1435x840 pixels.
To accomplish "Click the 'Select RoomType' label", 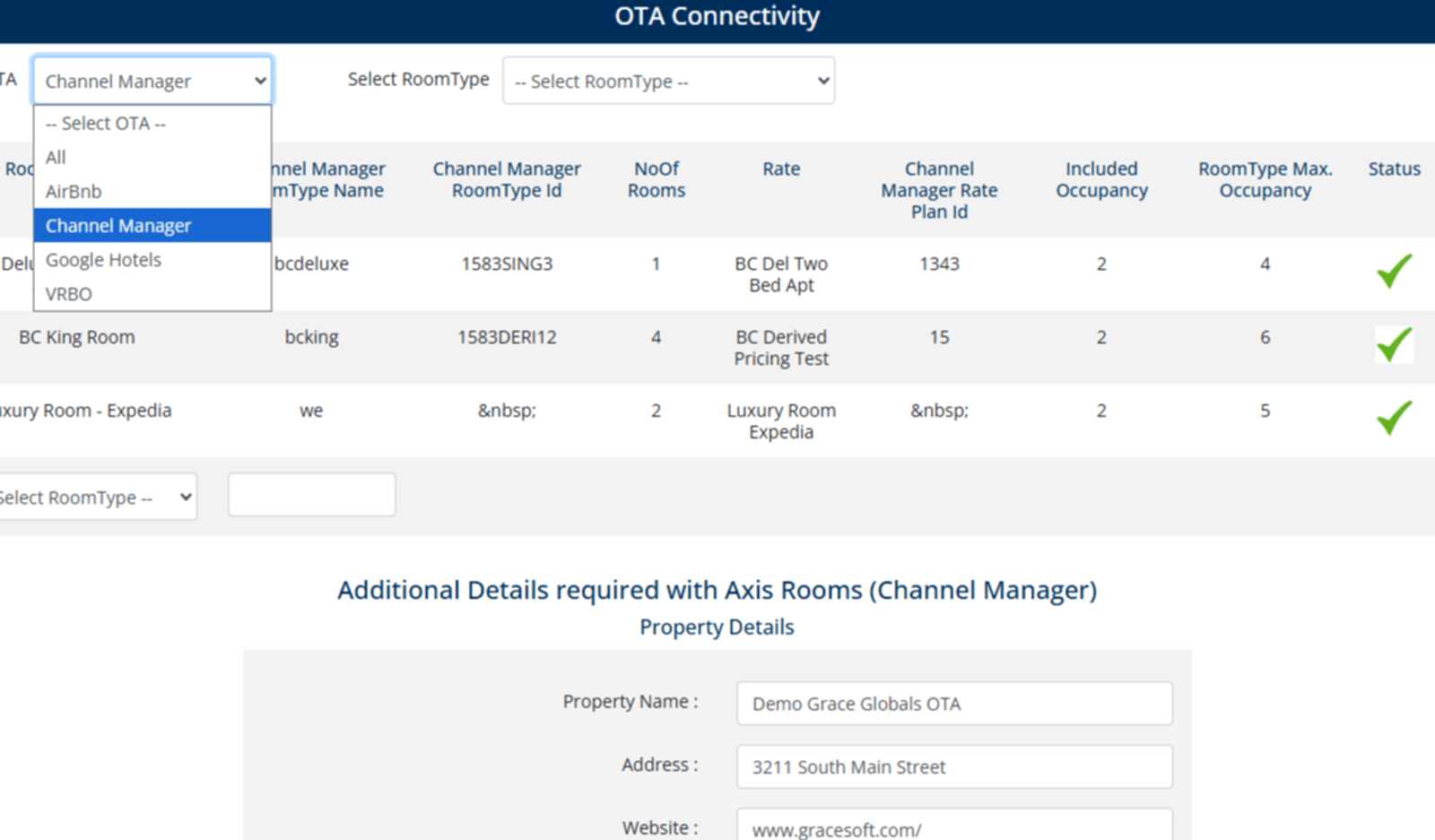I will (x=418, y=79).
